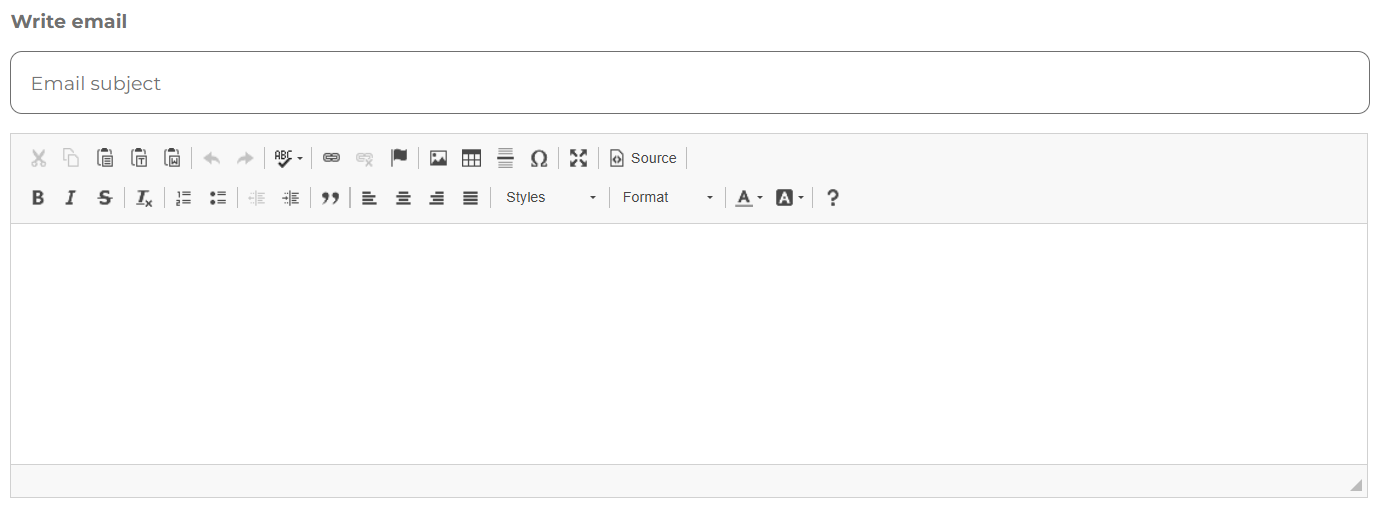The width and height of the screenshot is (1381, 506).
Task: Open the Styles dropdown
Action: click(550, 198)
